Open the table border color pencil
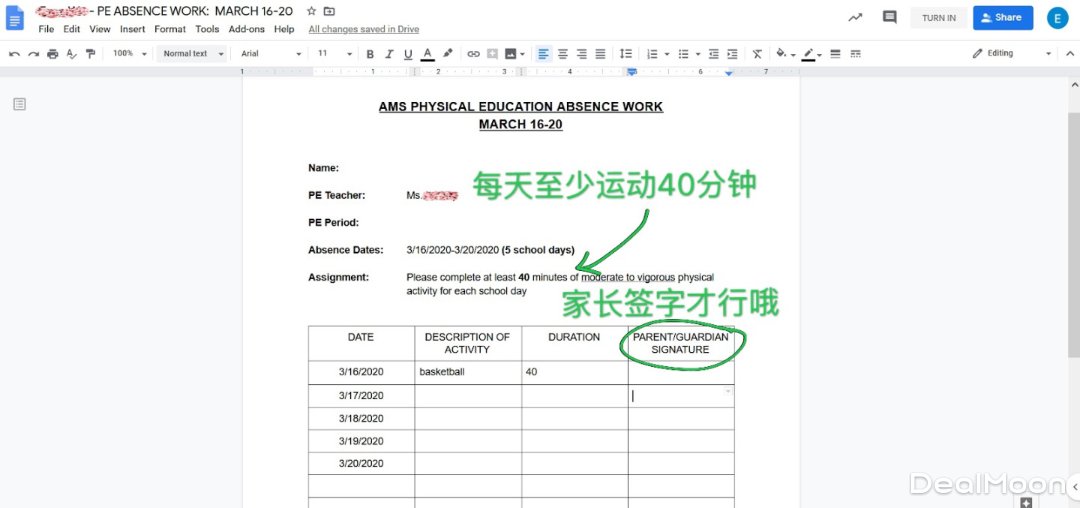 pyautogui.click(x=809, y=54)
